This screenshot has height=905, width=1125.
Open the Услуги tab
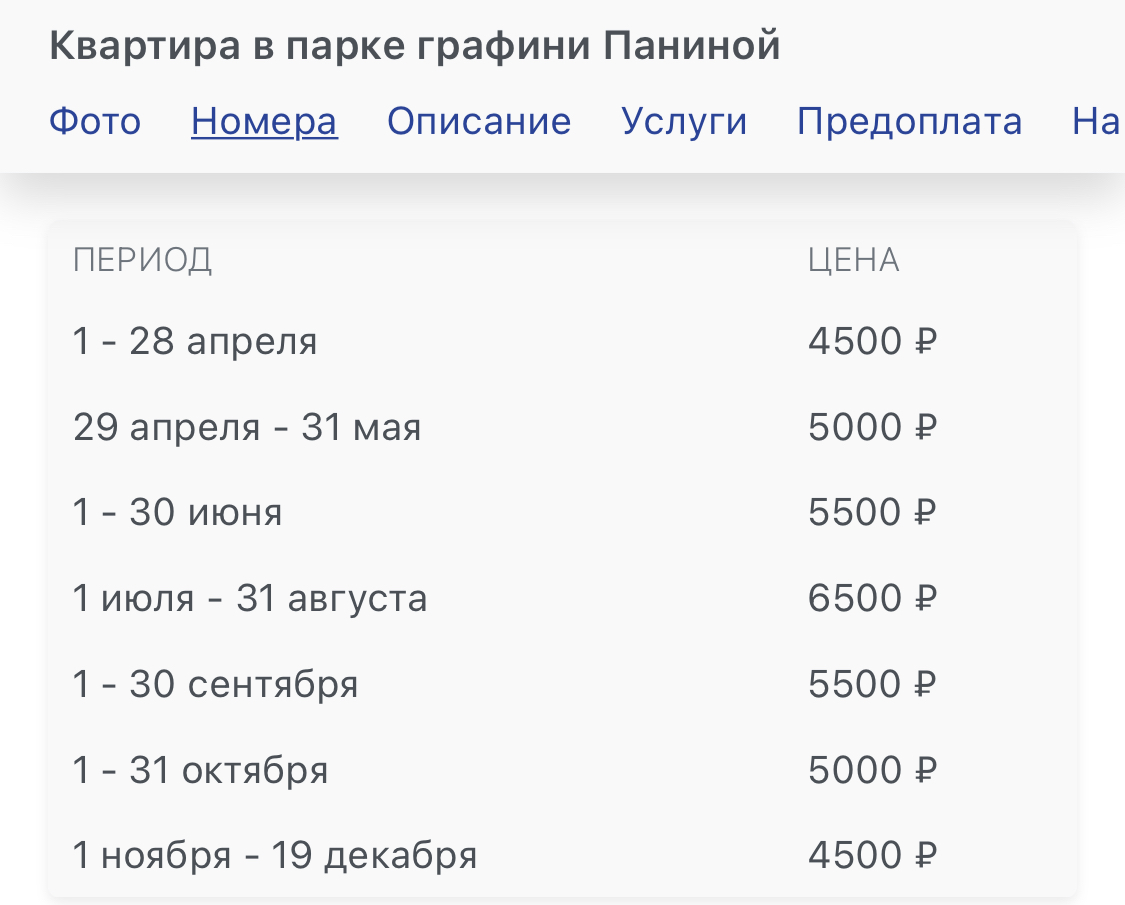click(x=684, y=121)
